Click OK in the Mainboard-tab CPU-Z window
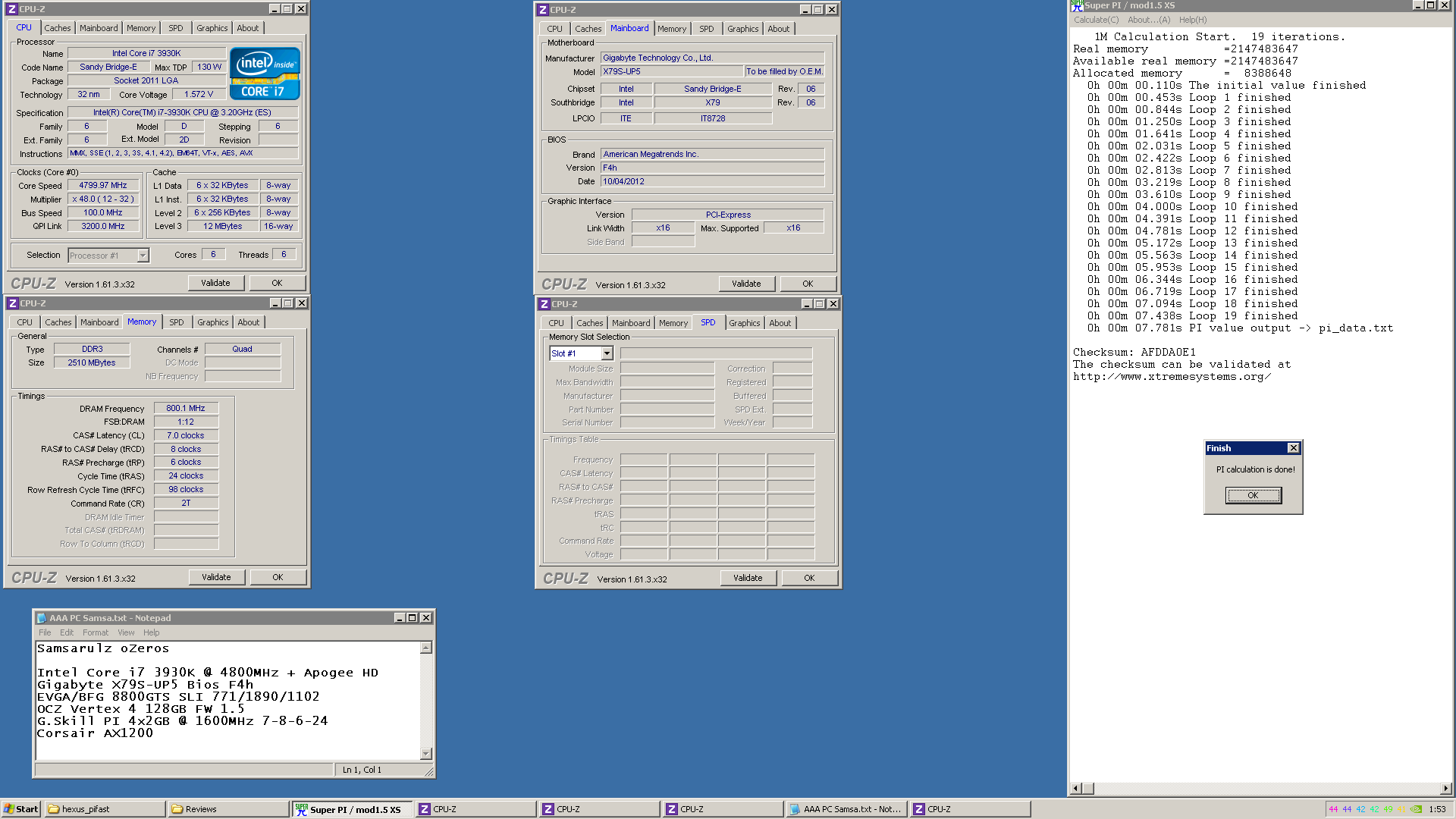Image resolution: width=1456 pixels, height=819 pixels. [808, 284]
